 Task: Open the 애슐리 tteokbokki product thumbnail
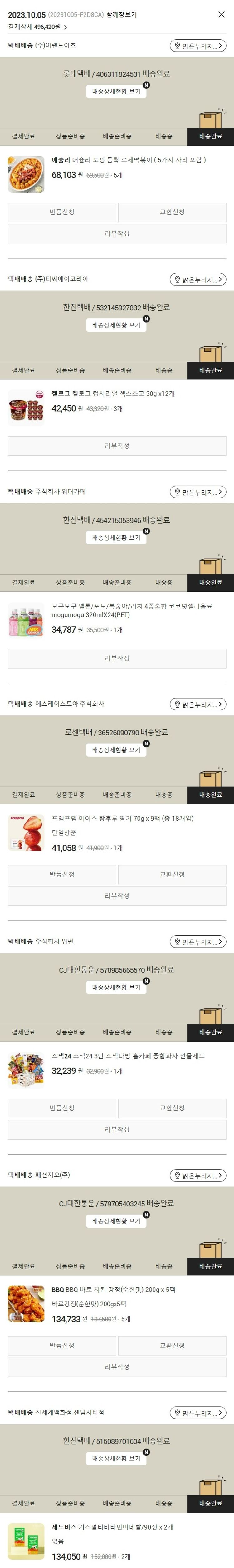point(26,175)
